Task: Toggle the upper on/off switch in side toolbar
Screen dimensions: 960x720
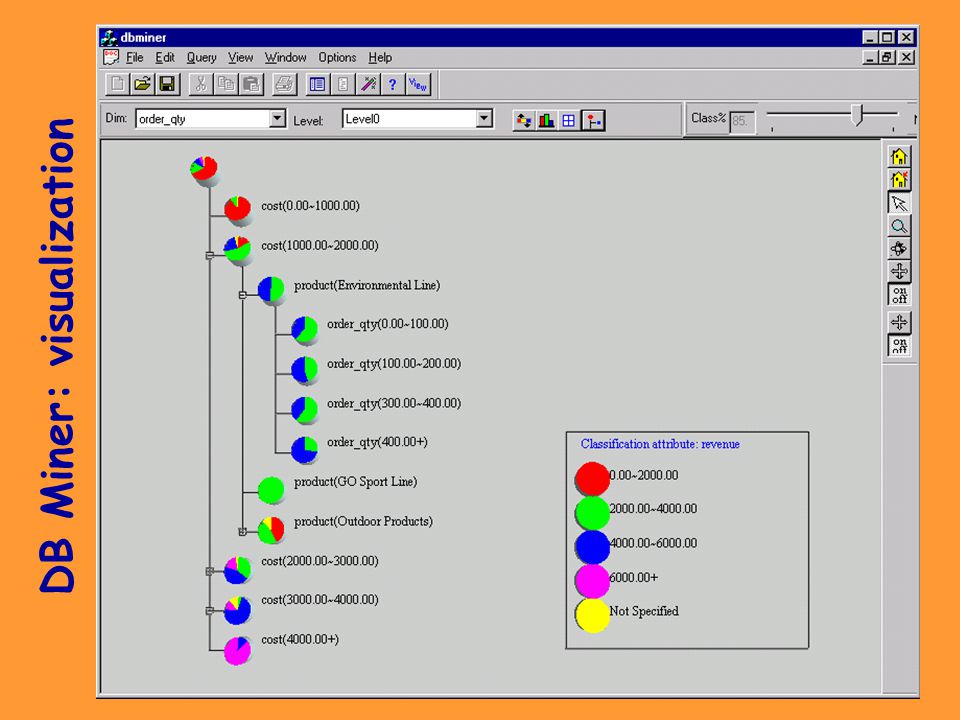Action: click(x=899, y=294)
